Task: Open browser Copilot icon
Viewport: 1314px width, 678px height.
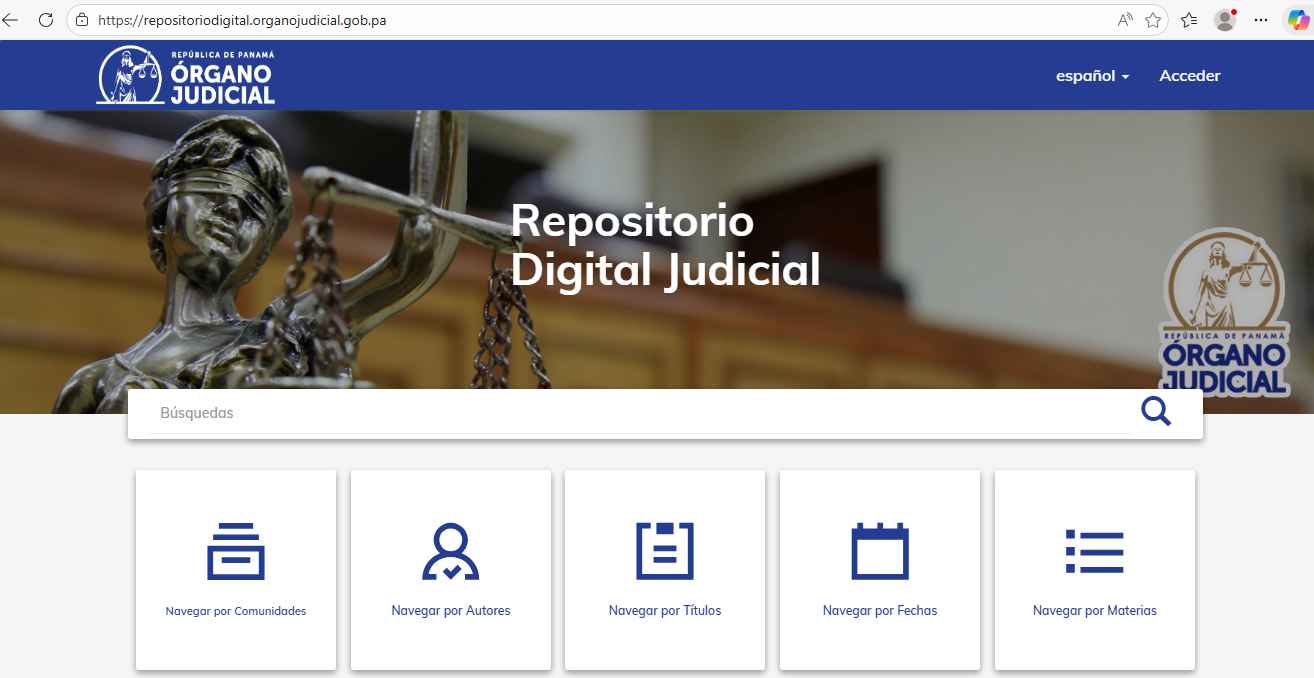Action: click(1297, 20)
